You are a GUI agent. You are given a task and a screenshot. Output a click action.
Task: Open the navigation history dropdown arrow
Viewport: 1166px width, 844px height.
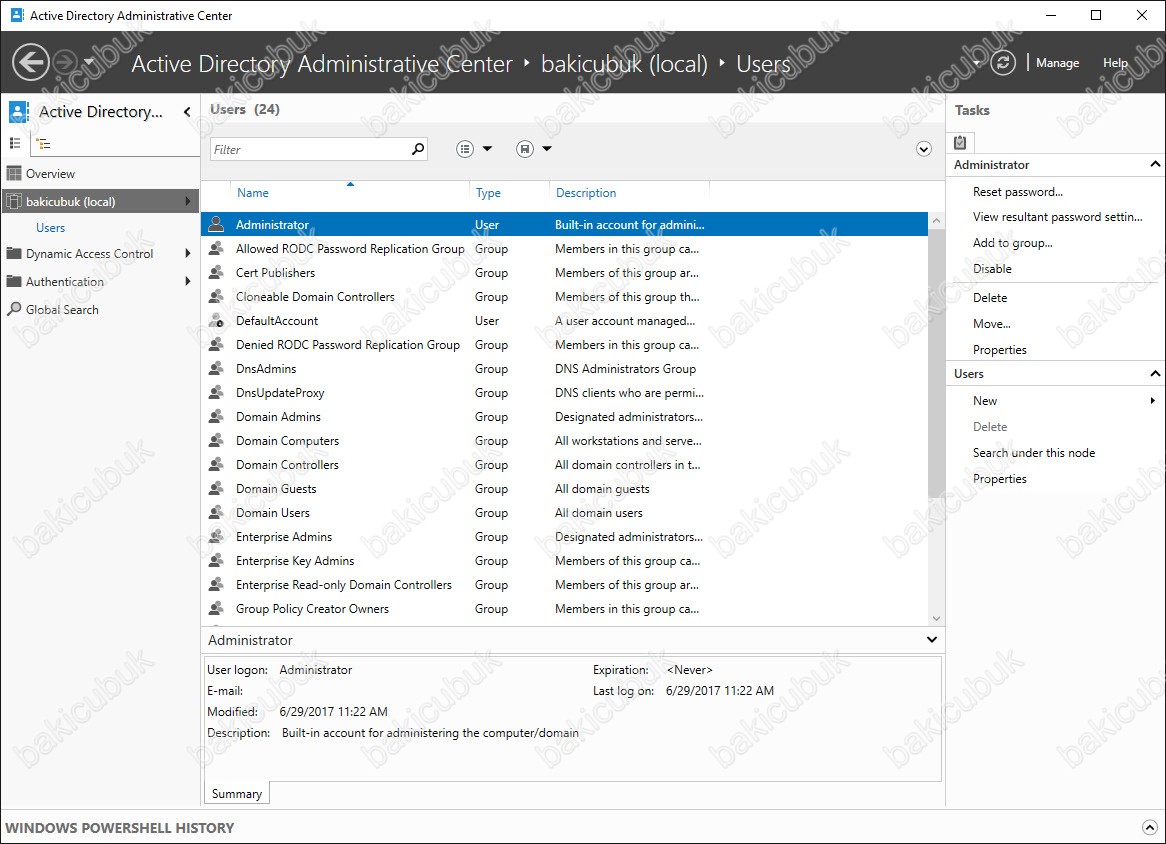[88, 62]
